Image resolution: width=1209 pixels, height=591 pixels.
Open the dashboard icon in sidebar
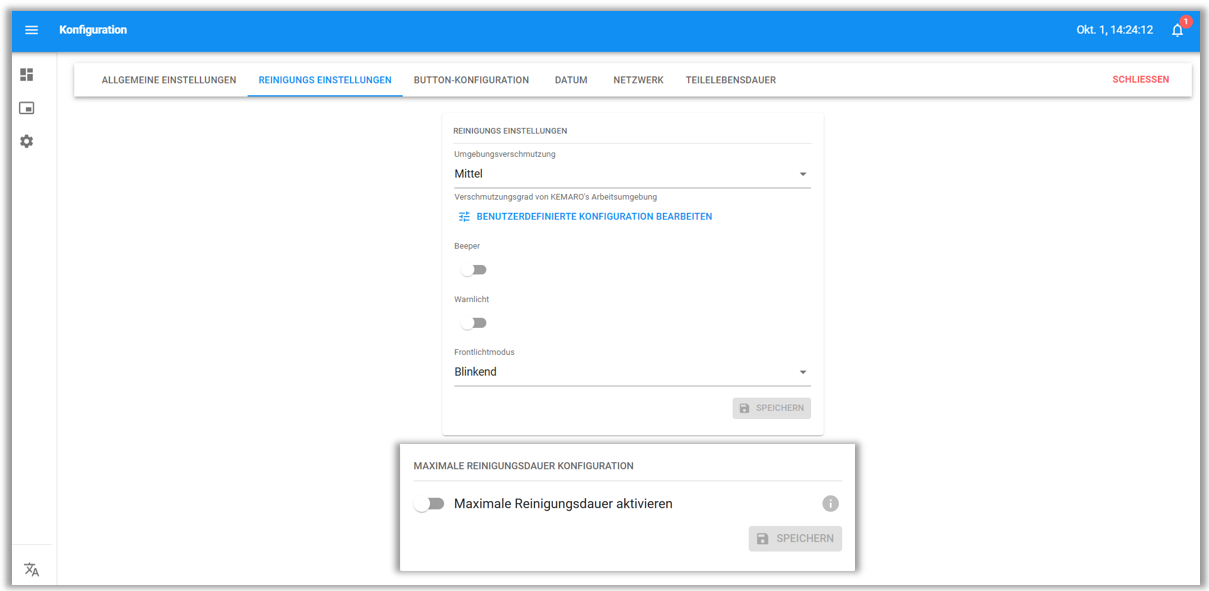tap(27, 75)
